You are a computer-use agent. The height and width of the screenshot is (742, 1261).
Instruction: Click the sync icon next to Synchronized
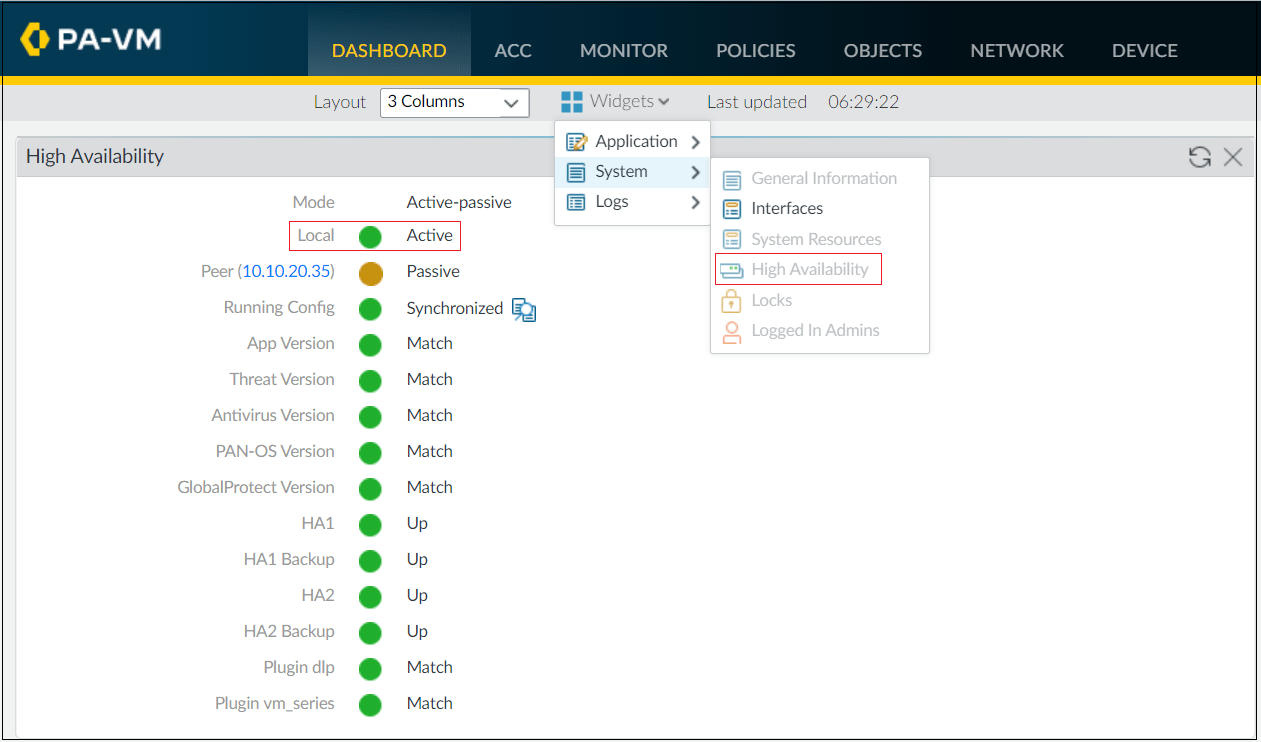(x=524, y=309)
